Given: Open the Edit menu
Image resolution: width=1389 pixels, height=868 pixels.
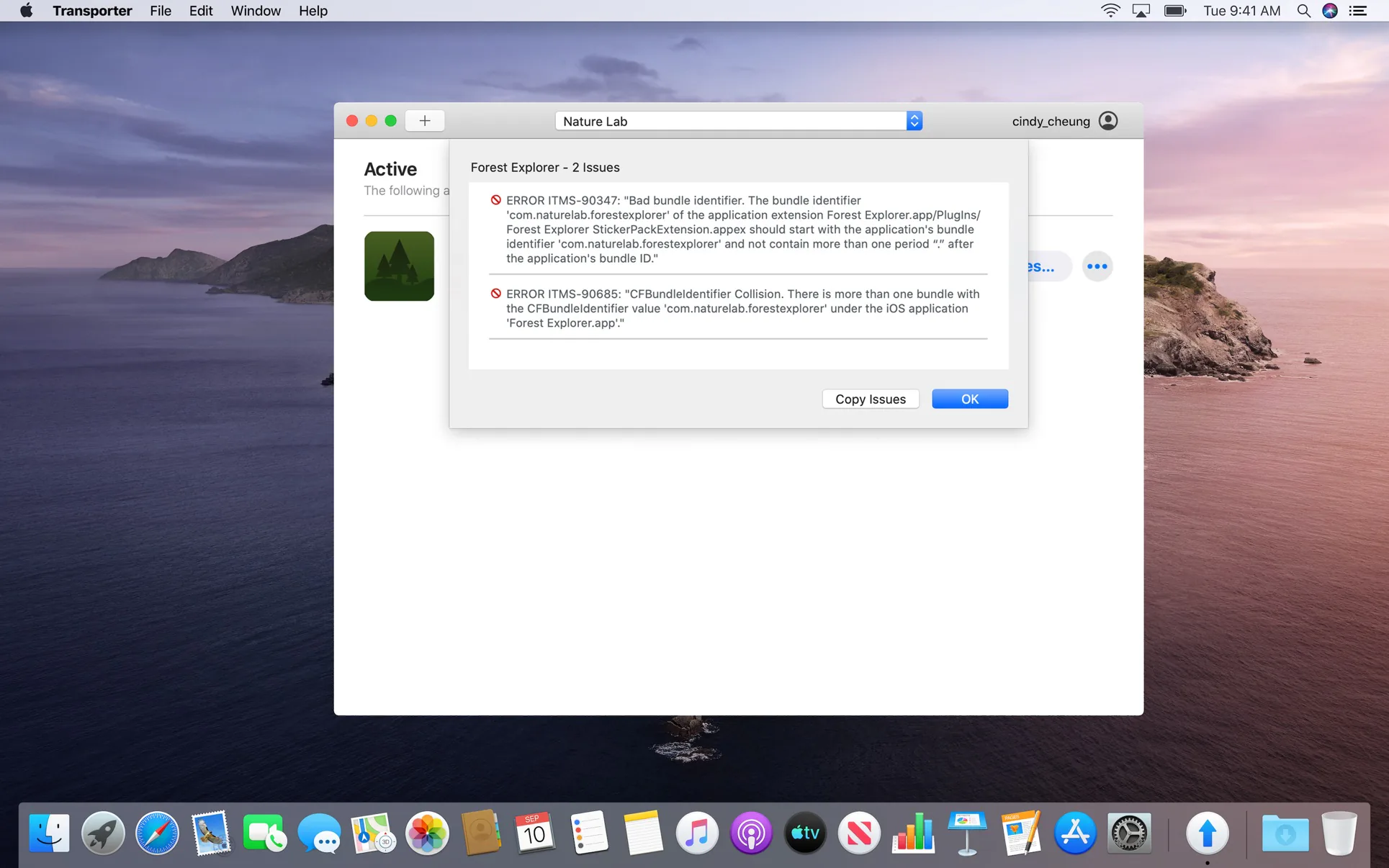Looking at the screenshot, I should click(x=200, y=11).
